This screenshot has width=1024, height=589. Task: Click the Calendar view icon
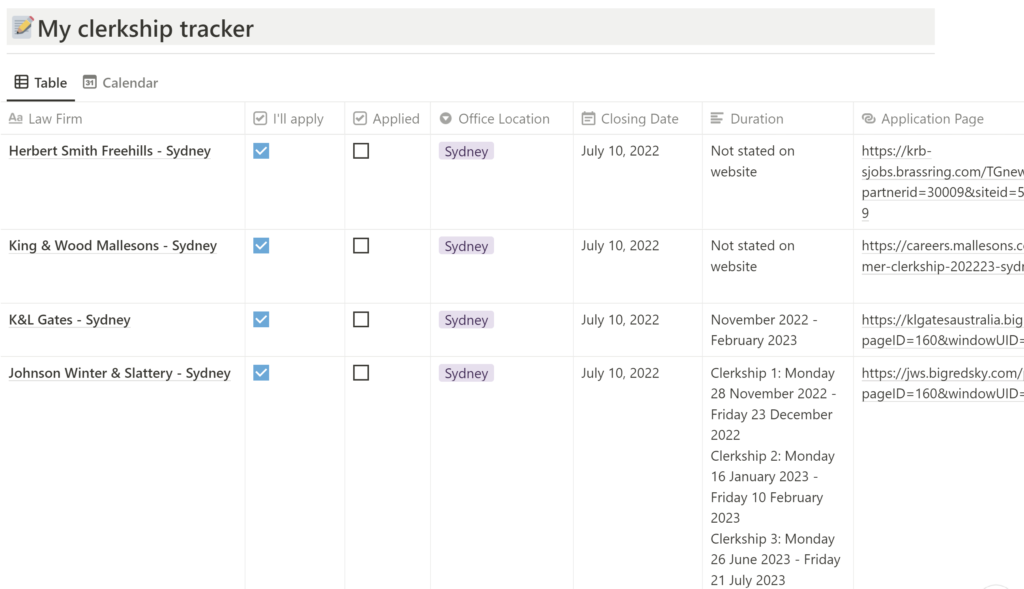click(89, 82)
